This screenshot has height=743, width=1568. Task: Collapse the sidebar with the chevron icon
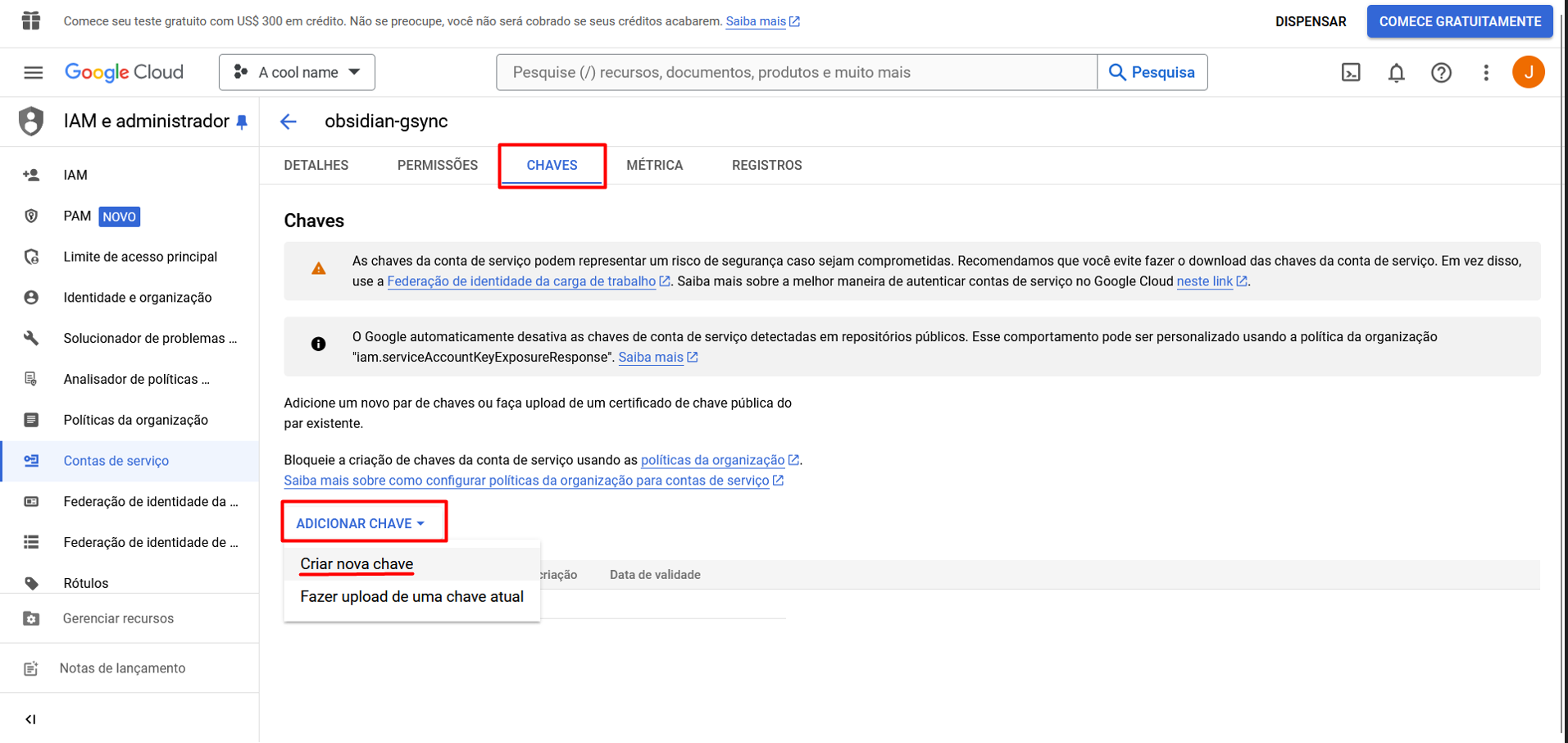(x=30, y=719)
